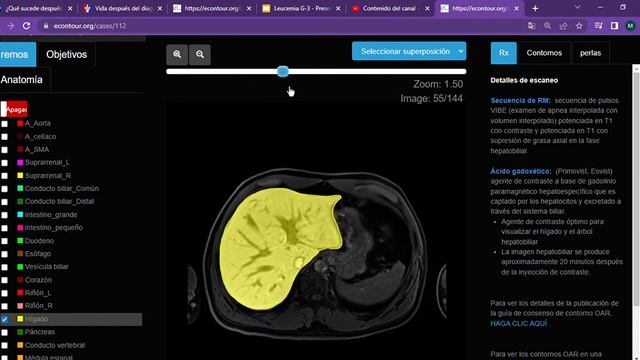Open the Seleccionar superposición dropdown

pyautogui.click(x=409, y=51)
